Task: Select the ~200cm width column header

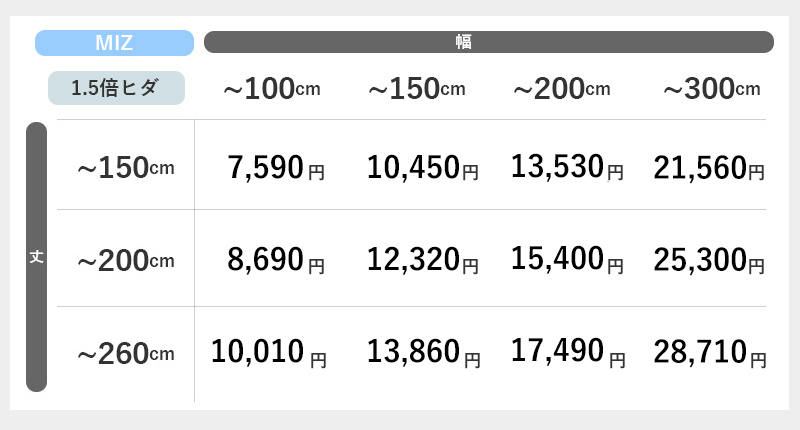Action: click(x=562, y=89)
